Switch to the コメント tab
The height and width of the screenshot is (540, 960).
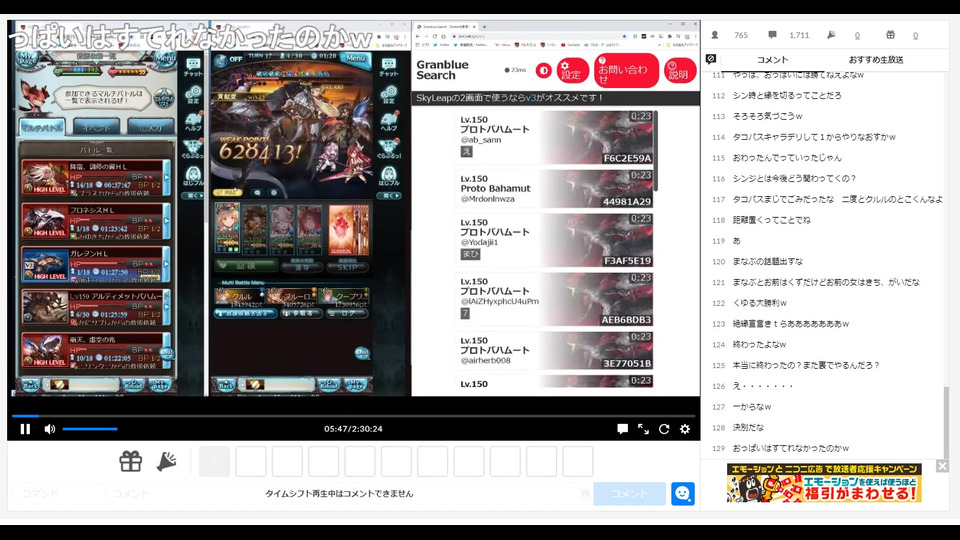tap(772, 59)
